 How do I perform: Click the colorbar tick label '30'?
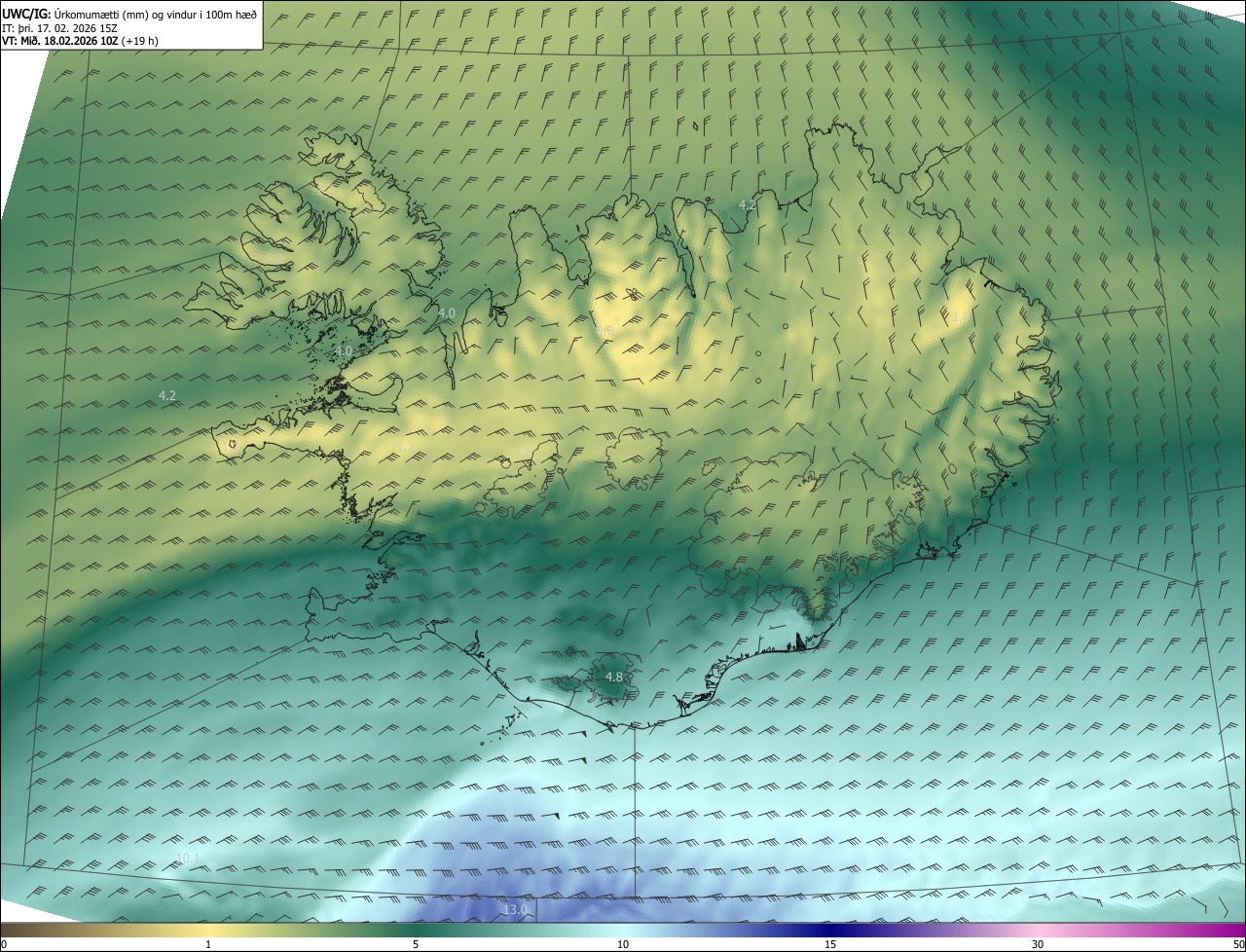[1038, 944]
